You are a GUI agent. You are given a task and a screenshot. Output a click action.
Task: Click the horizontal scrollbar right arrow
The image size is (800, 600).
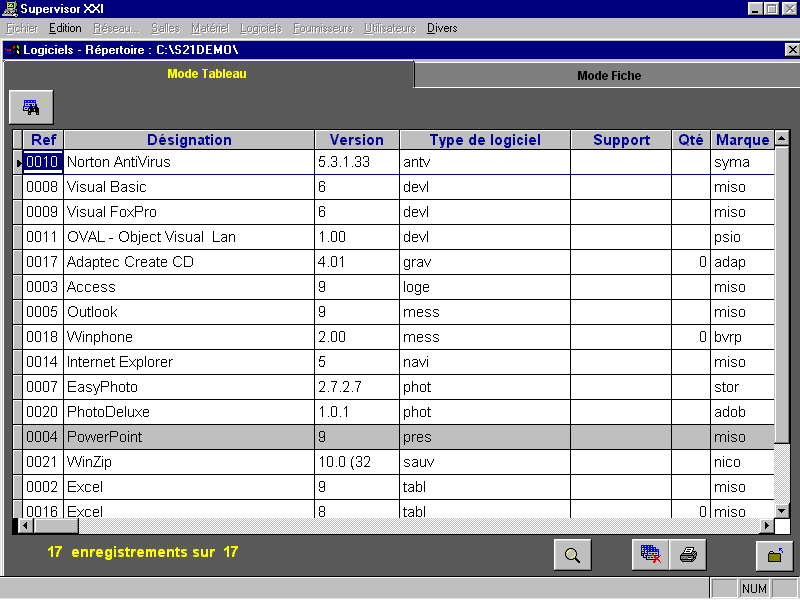(x=766, y=525)
